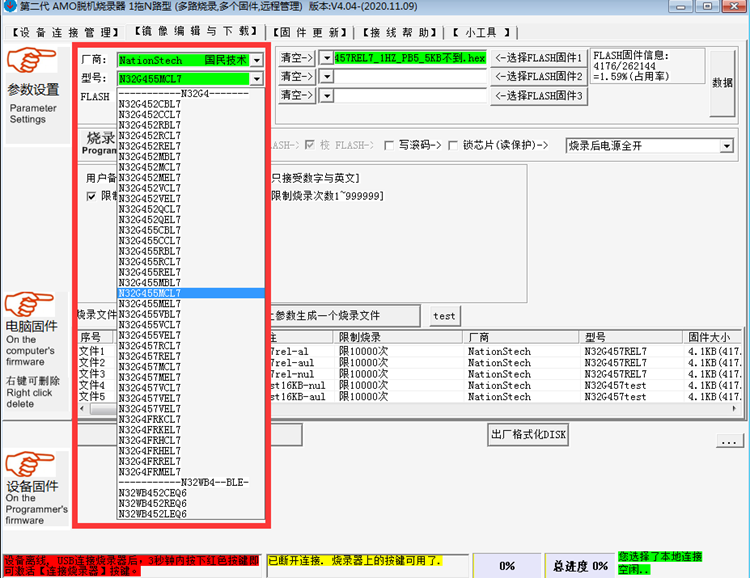Select N32G4FRMEL7 from model list
The width and height of the screenshot is (750, 578).
click(x=190, y=472)
